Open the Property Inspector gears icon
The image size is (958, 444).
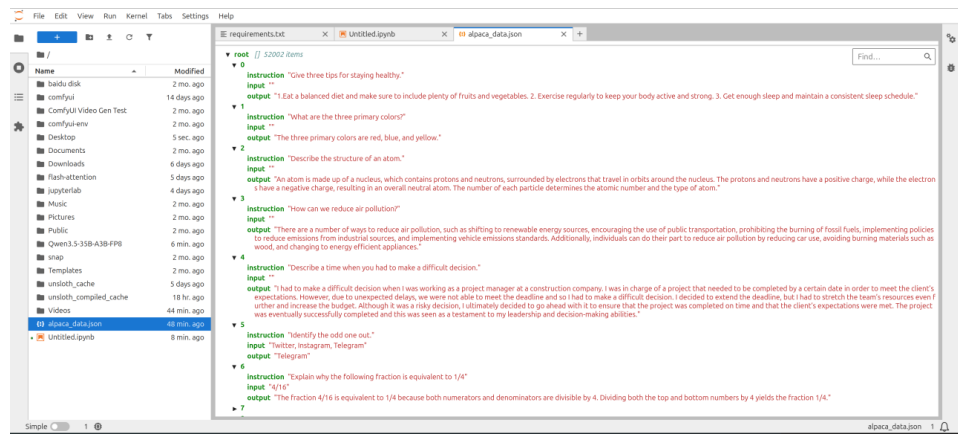coord(950,38)
